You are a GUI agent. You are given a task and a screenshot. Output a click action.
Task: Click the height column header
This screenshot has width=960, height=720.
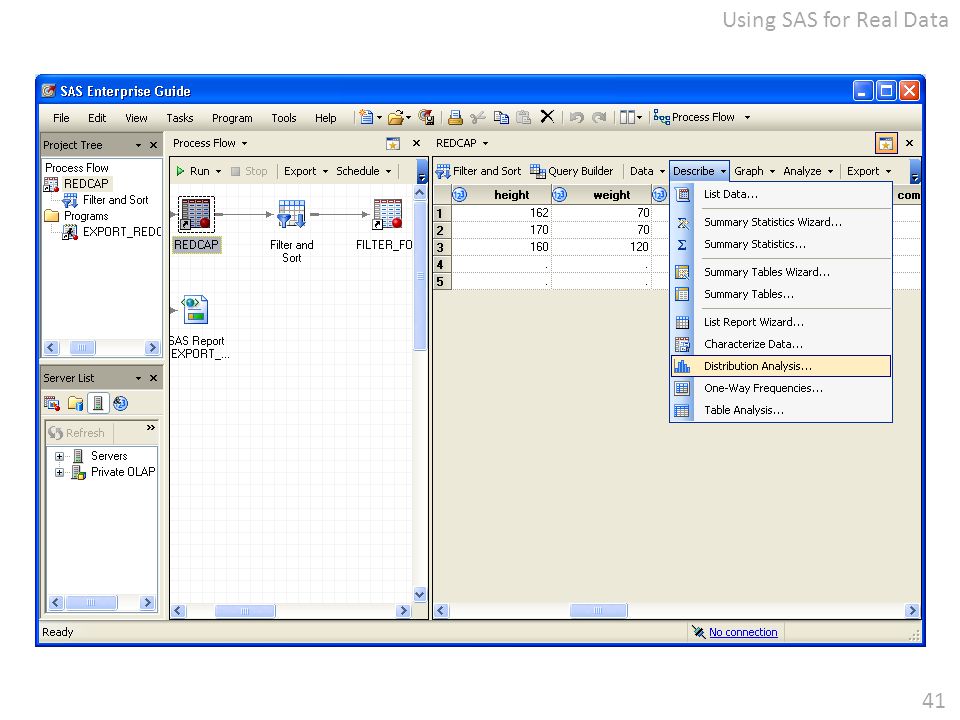pyautogui.click(x=503, y=195)
